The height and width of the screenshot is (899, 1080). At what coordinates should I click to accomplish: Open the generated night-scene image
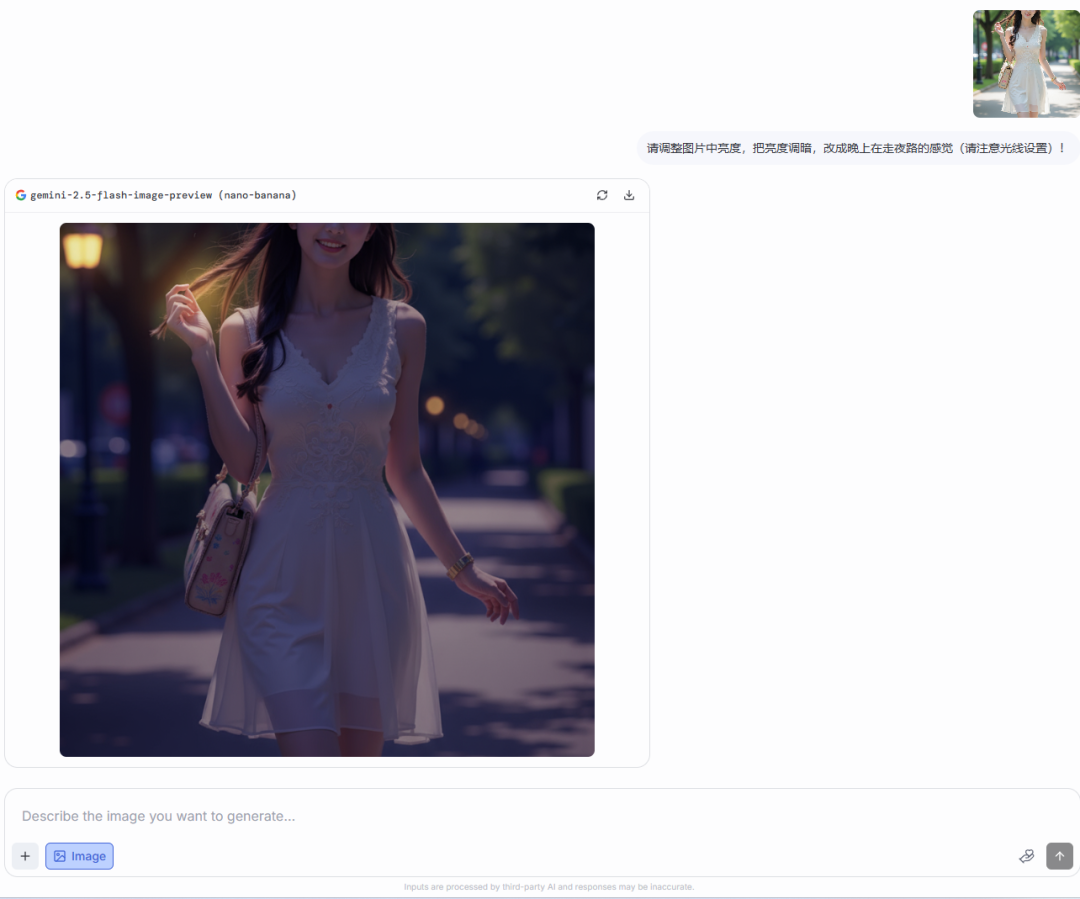(327, 489)
